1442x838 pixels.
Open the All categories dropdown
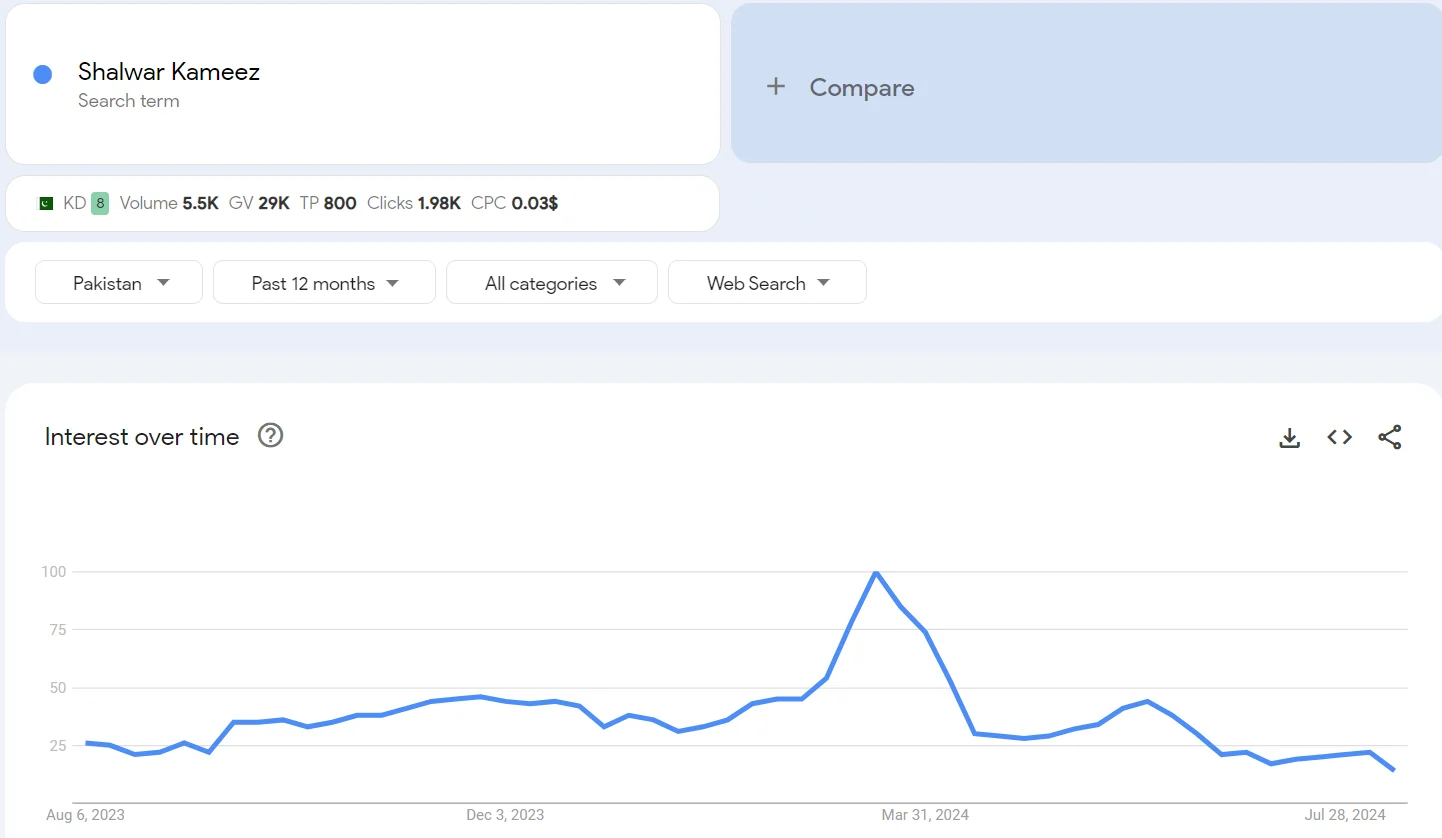coord(551,282)
